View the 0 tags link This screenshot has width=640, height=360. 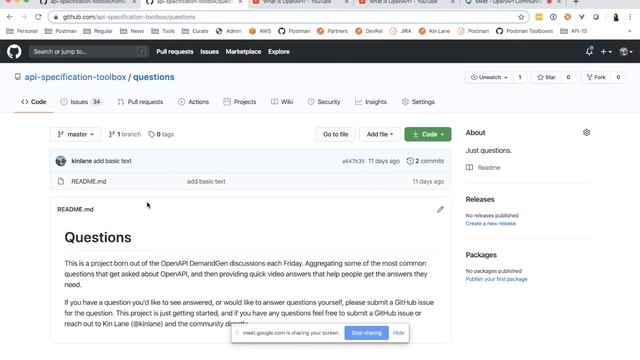[161, 134]
